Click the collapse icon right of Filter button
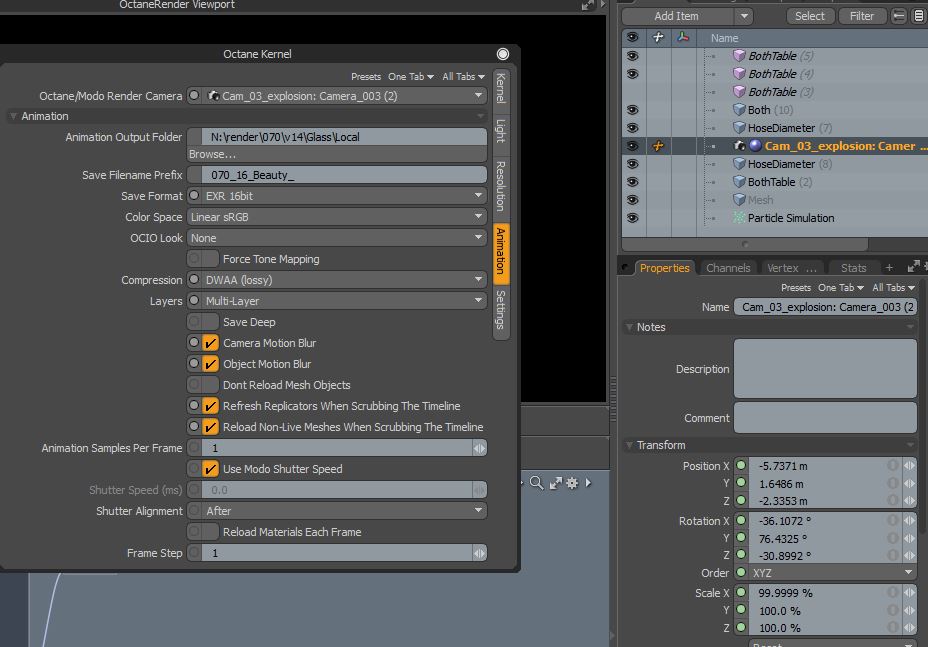928x647 pixels. pos(898,16)
